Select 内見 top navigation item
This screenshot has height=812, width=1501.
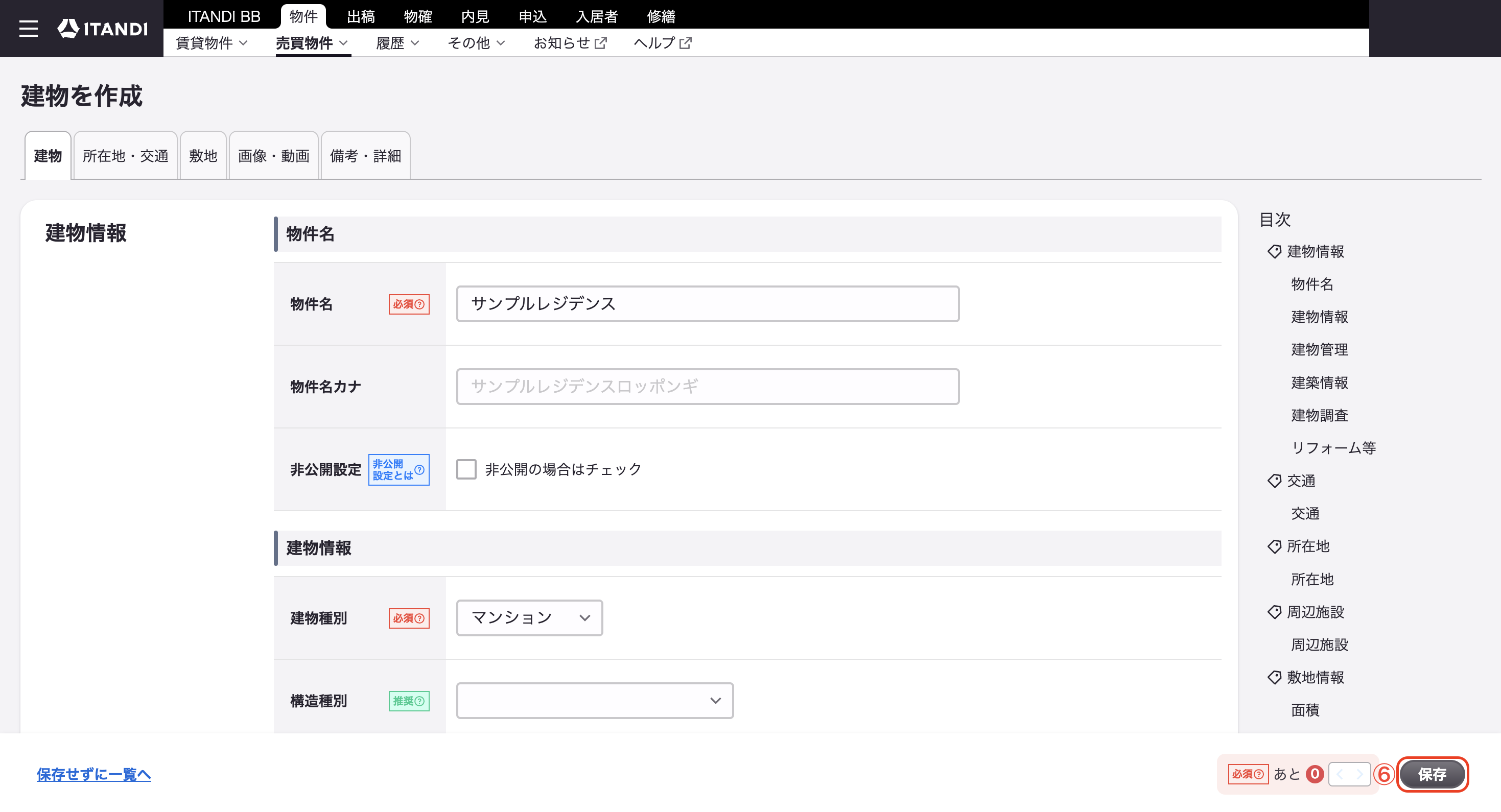[475, 16]
